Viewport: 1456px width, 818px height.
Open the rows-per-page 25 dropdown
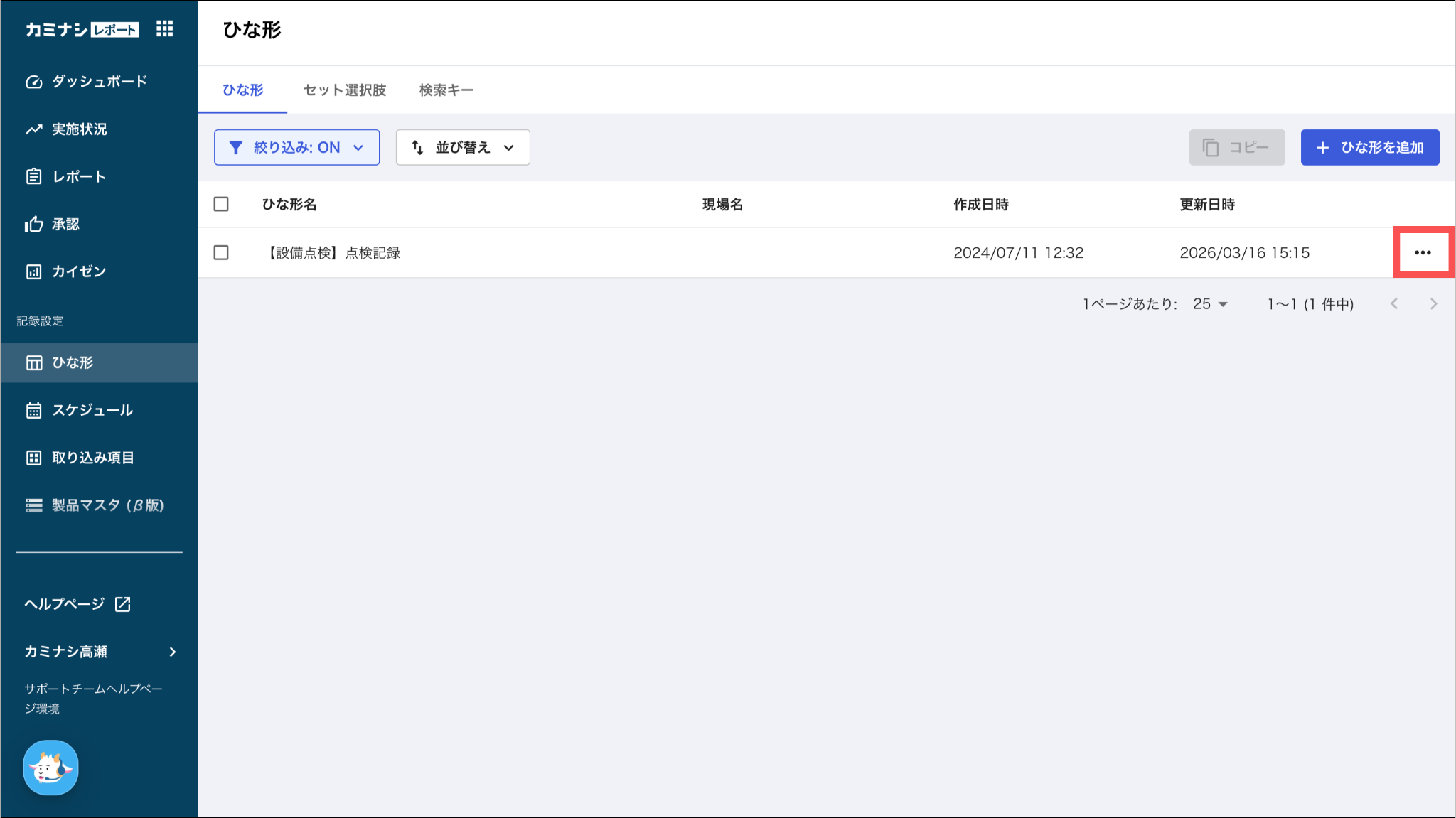(x=1210, y=304)
